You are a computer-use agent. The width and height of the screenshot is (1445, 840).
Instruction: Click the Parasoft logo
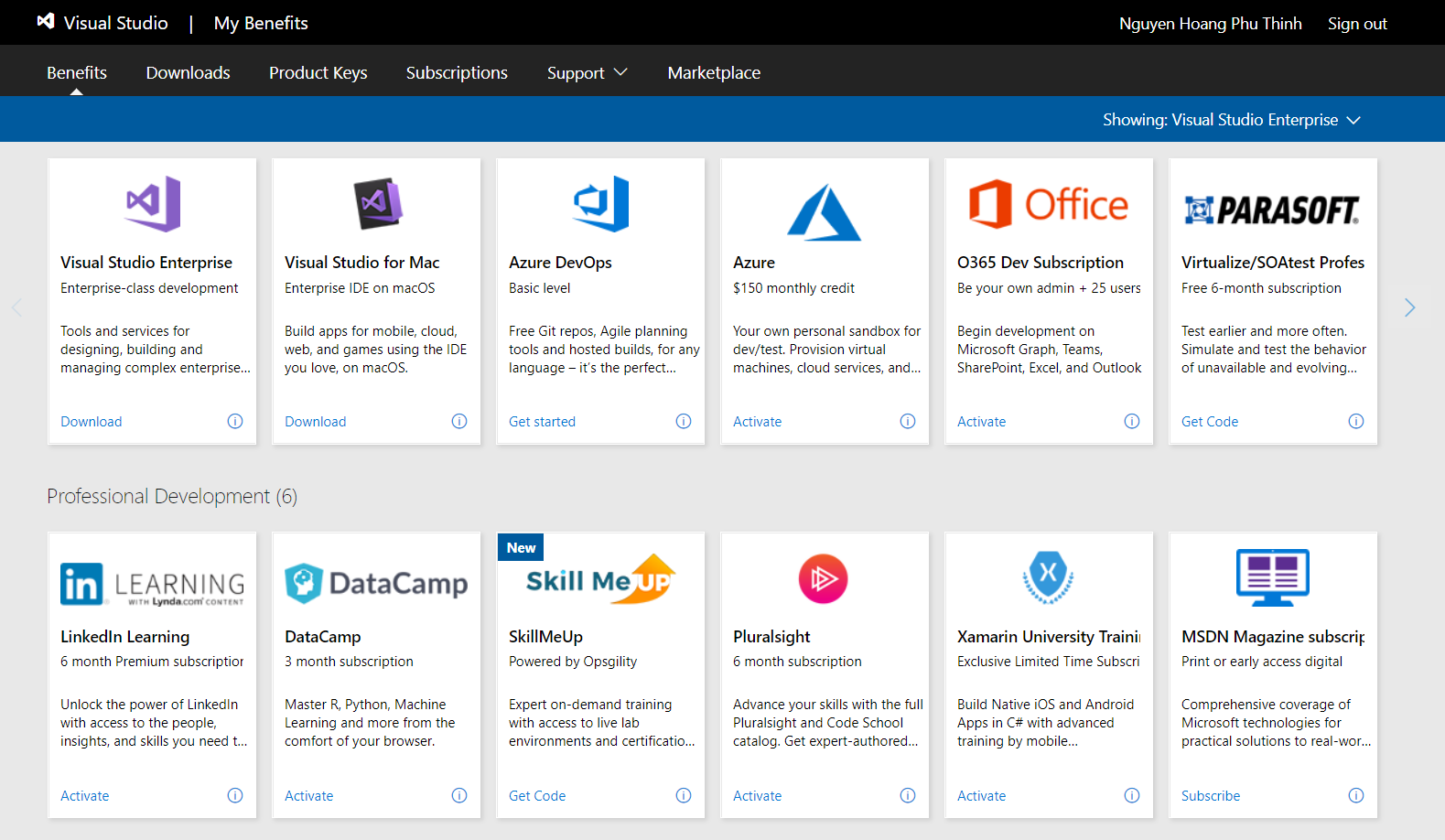[1272, 210]
